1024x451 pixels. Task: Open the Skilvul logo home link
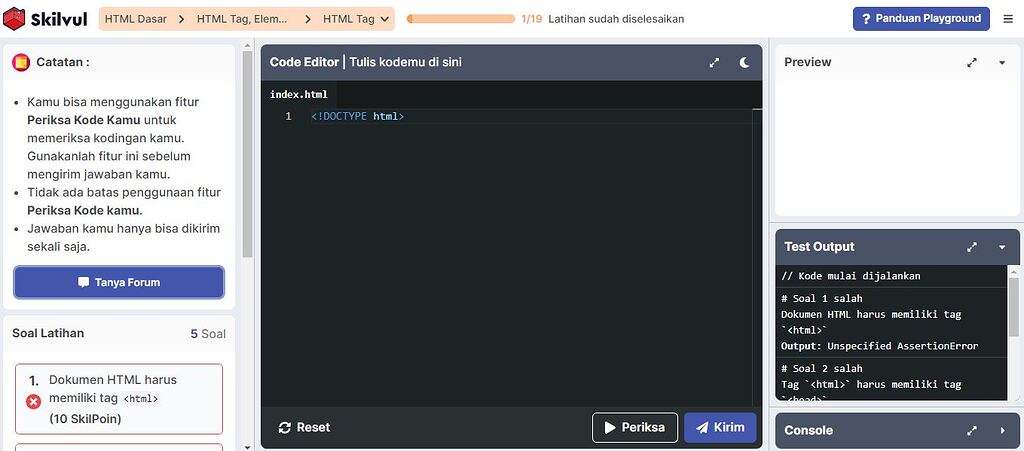click(x=45, y=19)
